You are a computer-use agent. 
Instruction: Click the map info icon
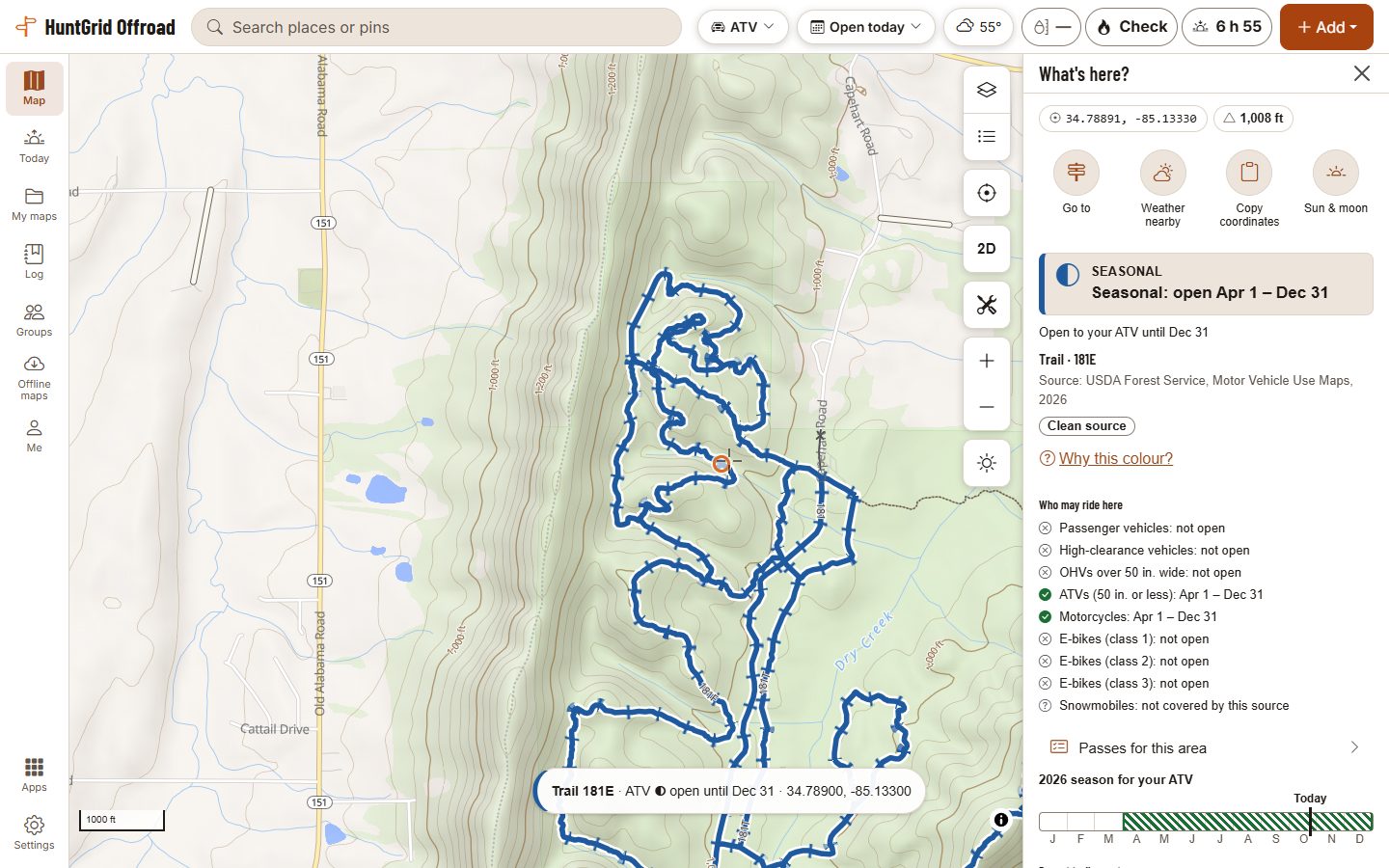point(1001,820)
